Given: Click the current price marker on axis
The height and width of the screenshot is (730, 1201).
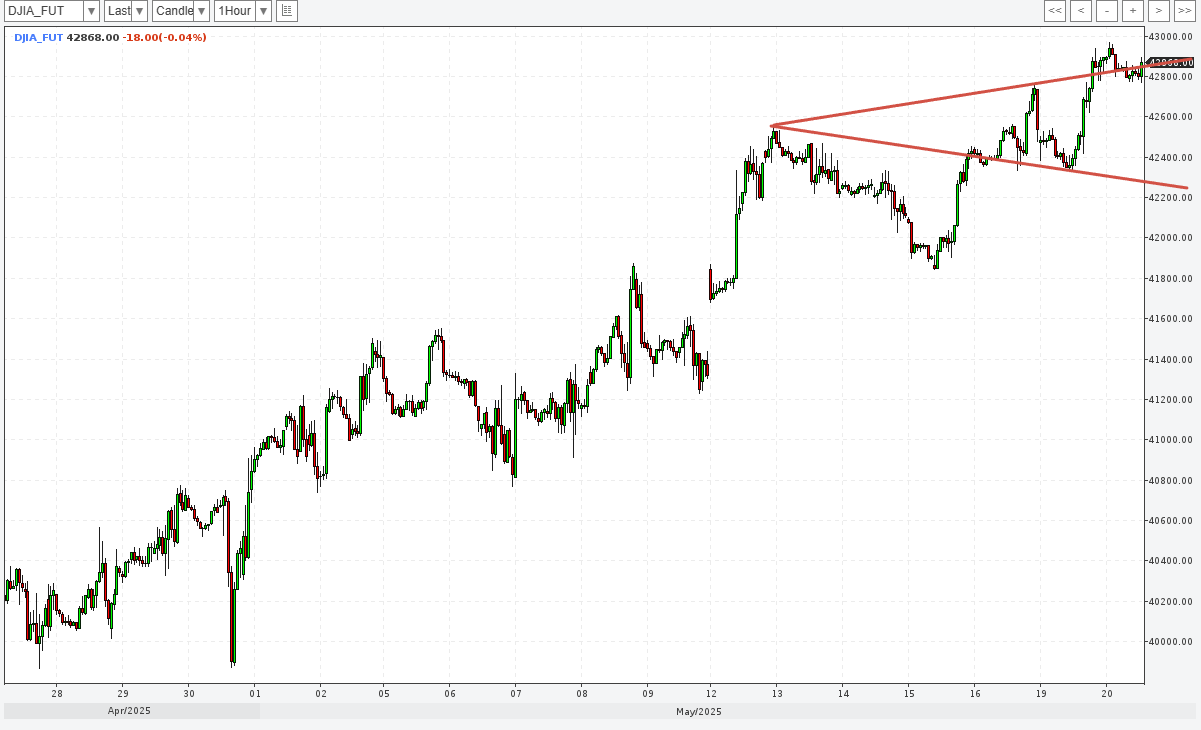Looking at the screenshot, I should pos(1171,62).
